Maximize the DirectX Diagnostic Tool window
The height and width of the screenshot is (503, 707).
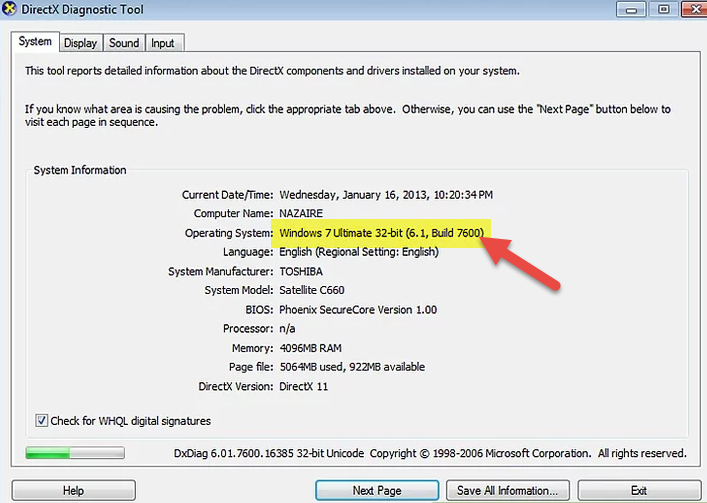[663, 9]
